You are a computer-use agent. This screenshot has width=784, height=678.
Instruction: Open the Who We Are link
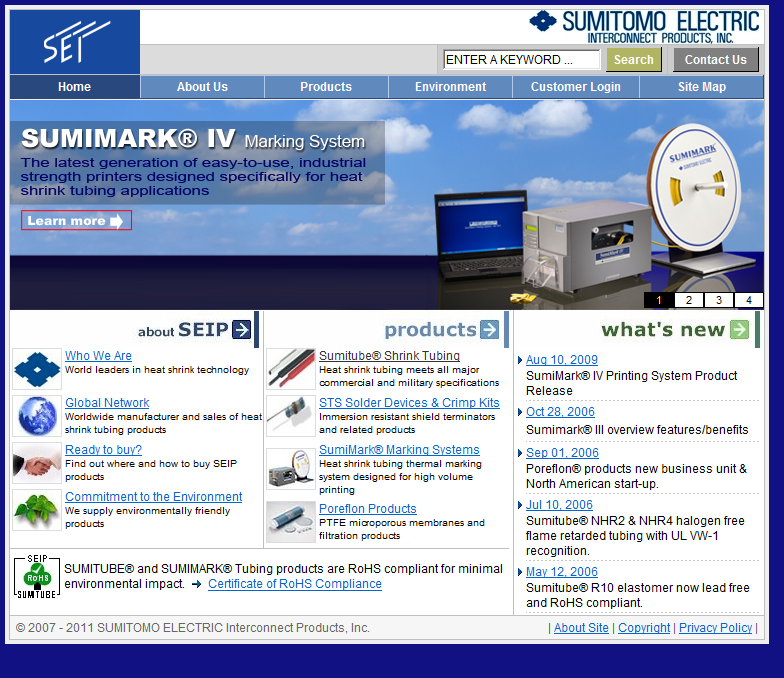[x=98, y=356]
